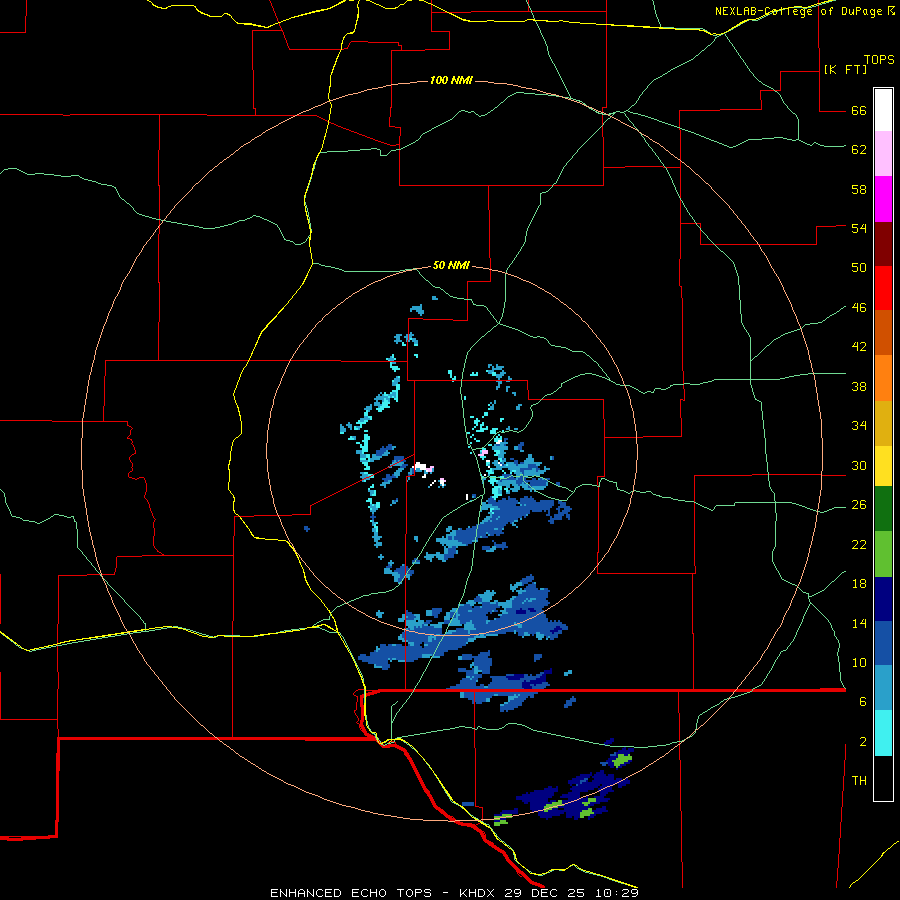This screenshot has width=900, height=900.
Task: Click the light green legend swatch
Action: pyautogui.click(x=883, y=554)
